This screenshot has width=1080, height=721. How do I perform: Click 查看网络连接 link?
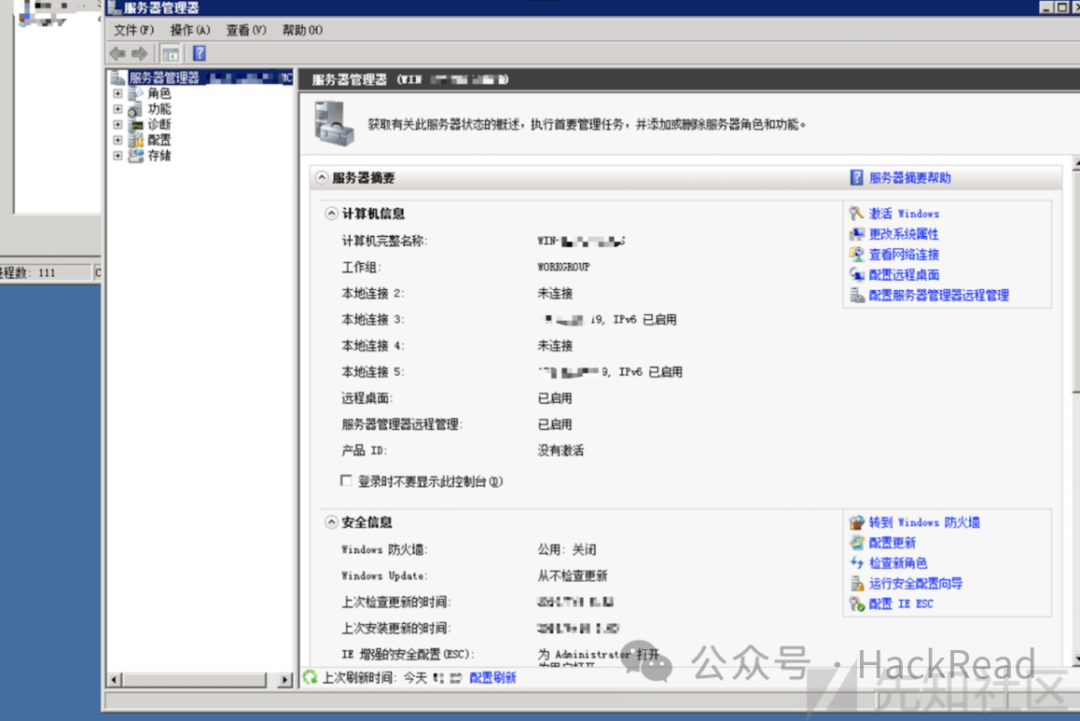point(904,254)
